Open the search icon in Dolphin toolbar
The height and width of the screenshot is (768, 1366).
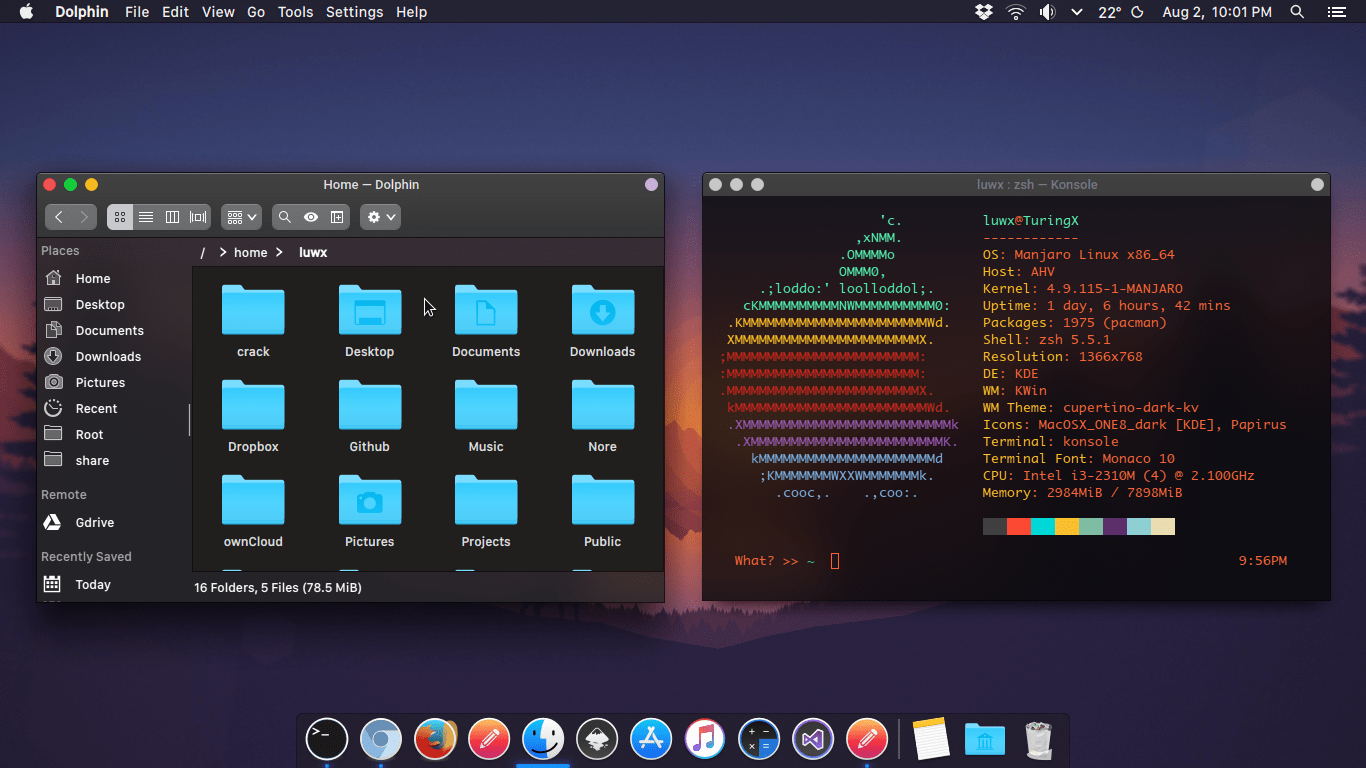[x=284, y=217]
